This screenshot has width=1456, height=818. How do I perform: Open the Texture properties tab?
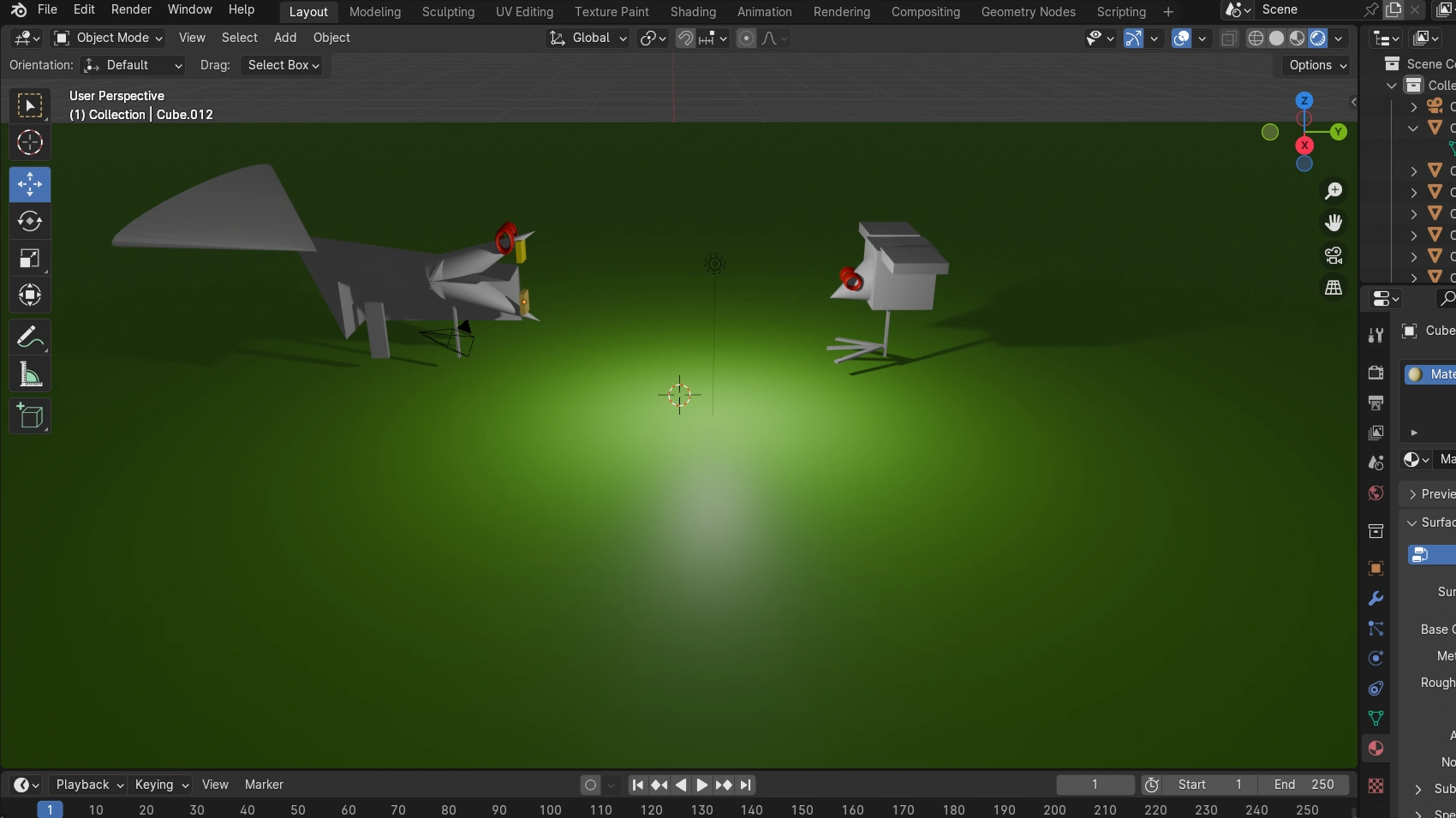pos(1375,785)
